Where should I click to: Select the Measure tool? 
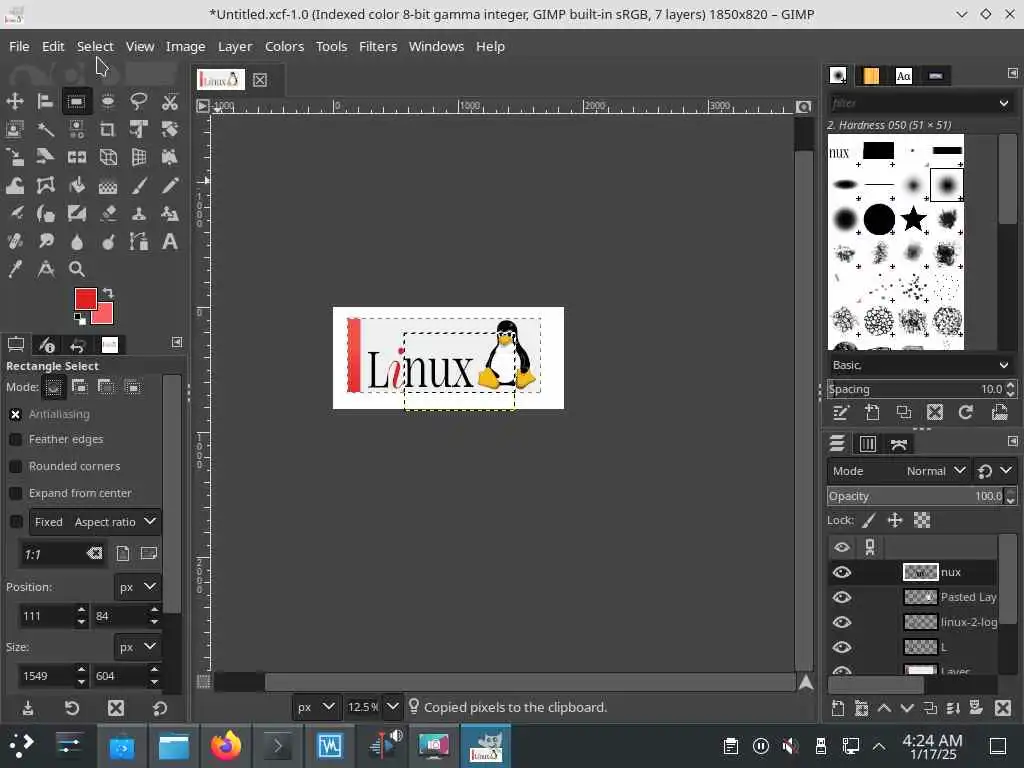coord(45,269)
